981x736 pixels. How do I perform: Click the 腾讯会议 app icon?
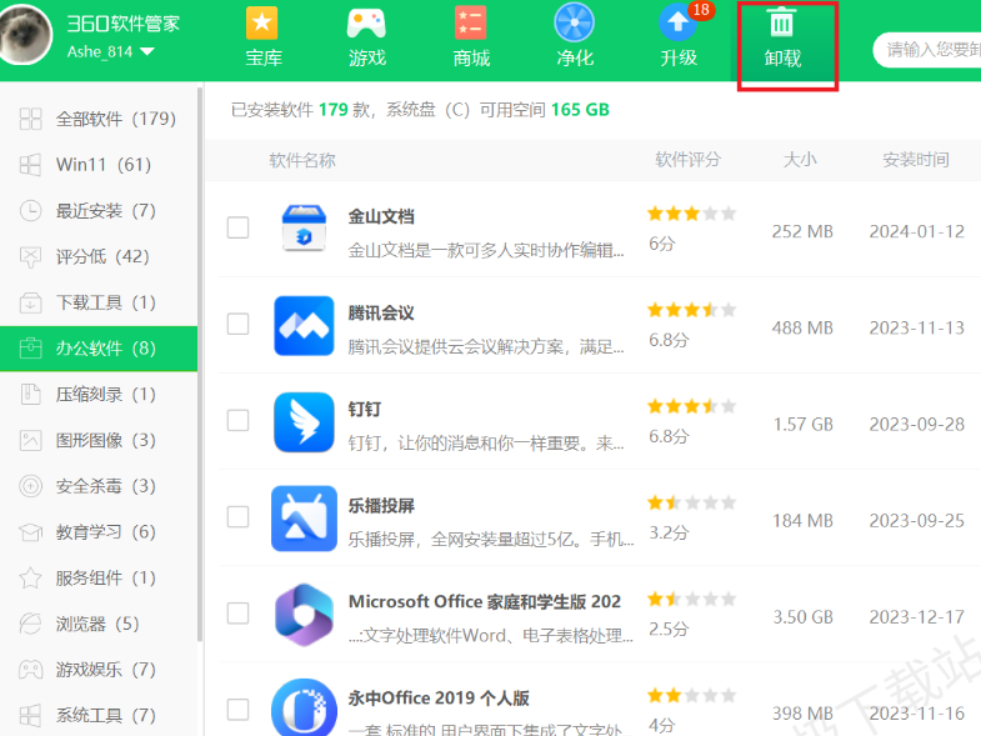304,325
